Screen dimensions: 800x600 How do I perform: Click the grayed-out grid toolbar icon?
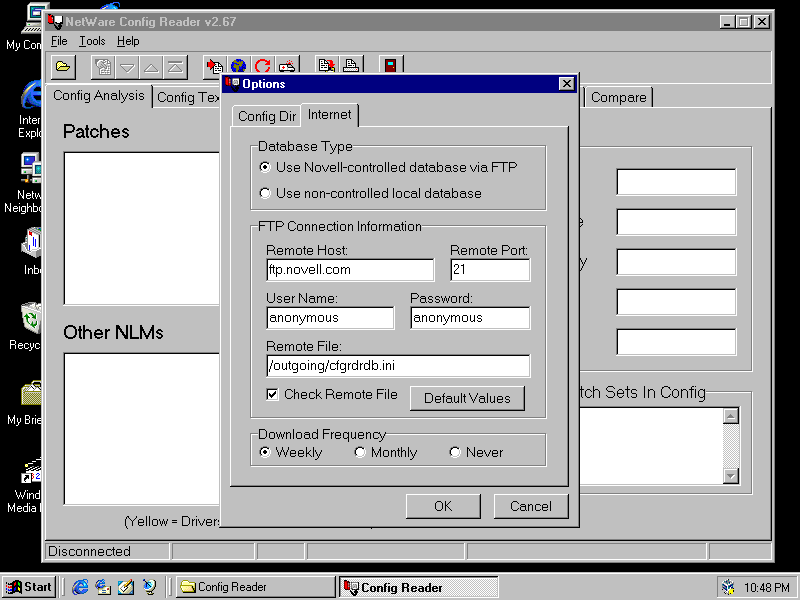(103, 67)
